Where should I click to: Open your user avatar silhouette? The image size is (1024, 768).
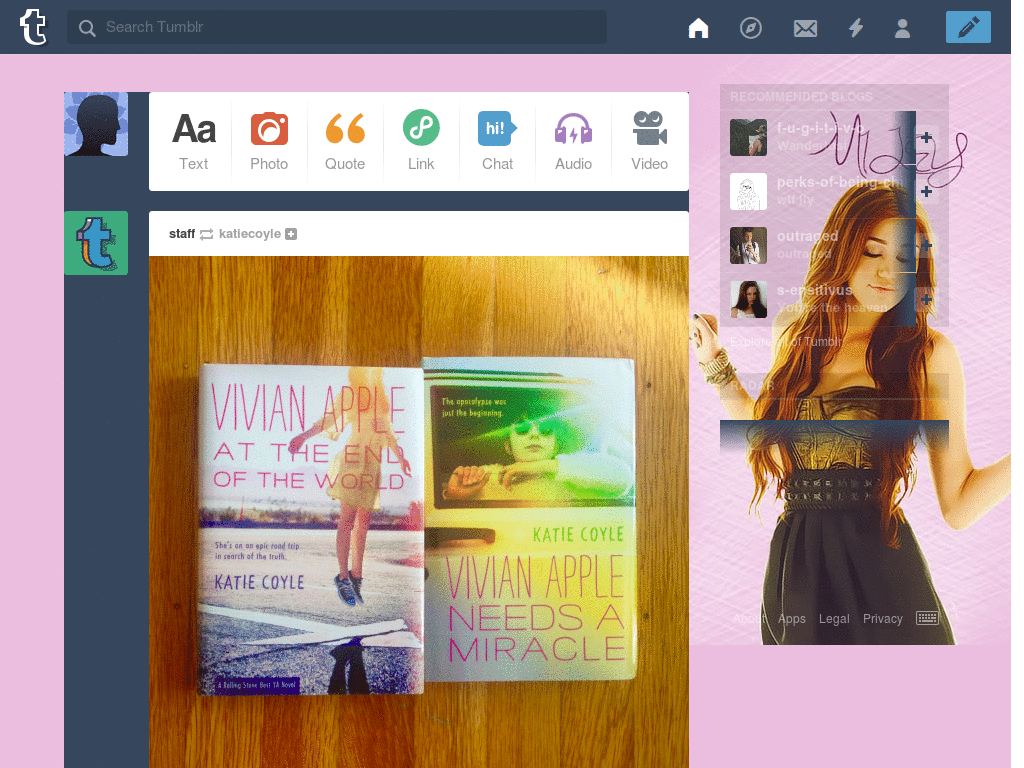pos(96,124)
